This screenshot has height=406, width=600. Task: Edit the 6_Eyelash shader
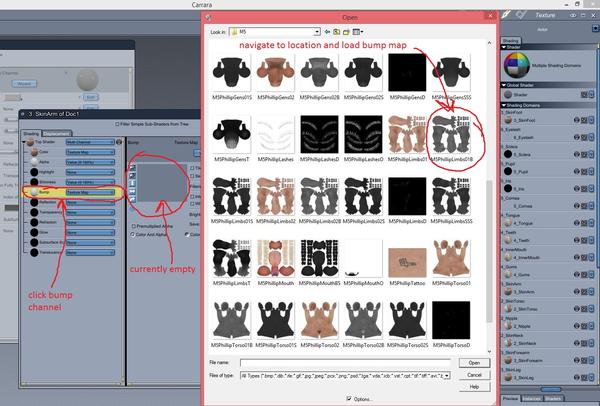[x=584, y=137]
